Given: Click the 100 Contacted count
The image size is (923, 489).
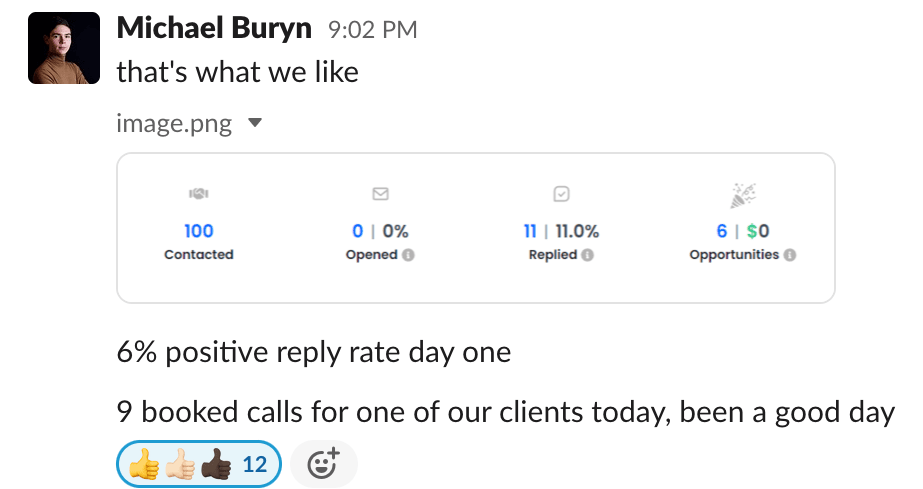Looking at the screenshot, I should click(198, 231).
